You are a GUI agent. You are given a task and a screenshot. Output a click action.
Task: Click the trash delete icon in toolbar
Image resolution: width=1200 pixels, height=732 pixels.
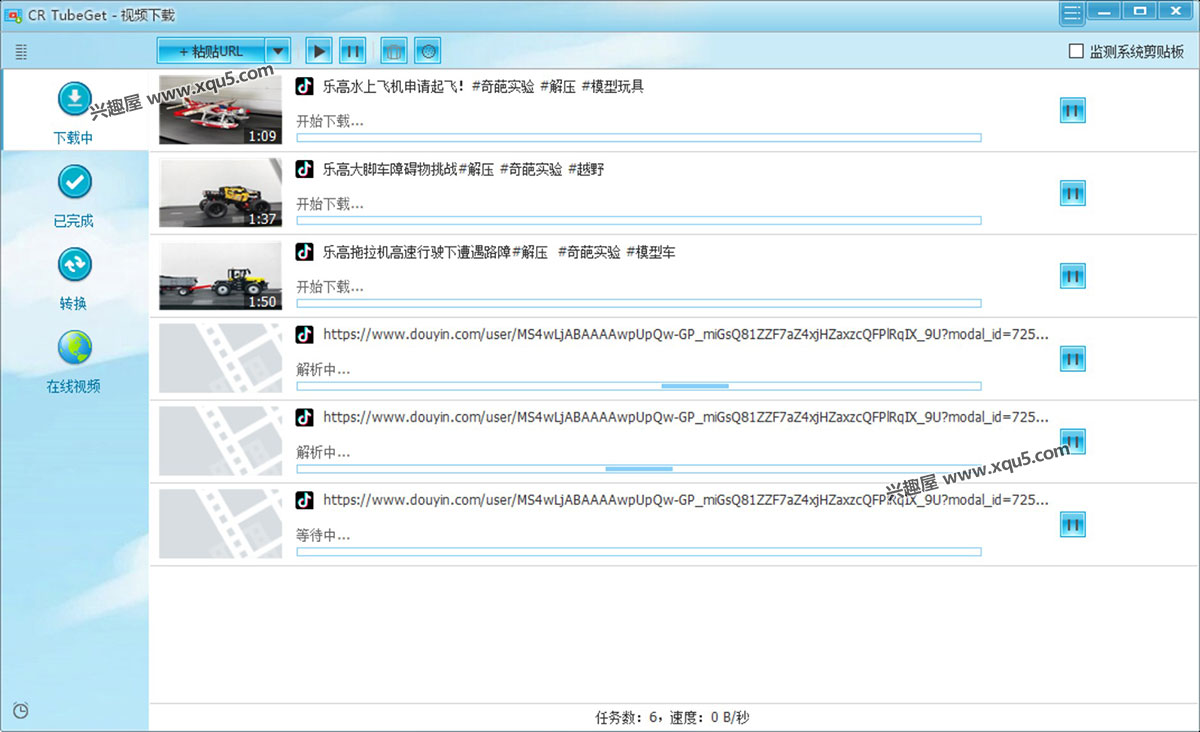click(x=394, y=51)
